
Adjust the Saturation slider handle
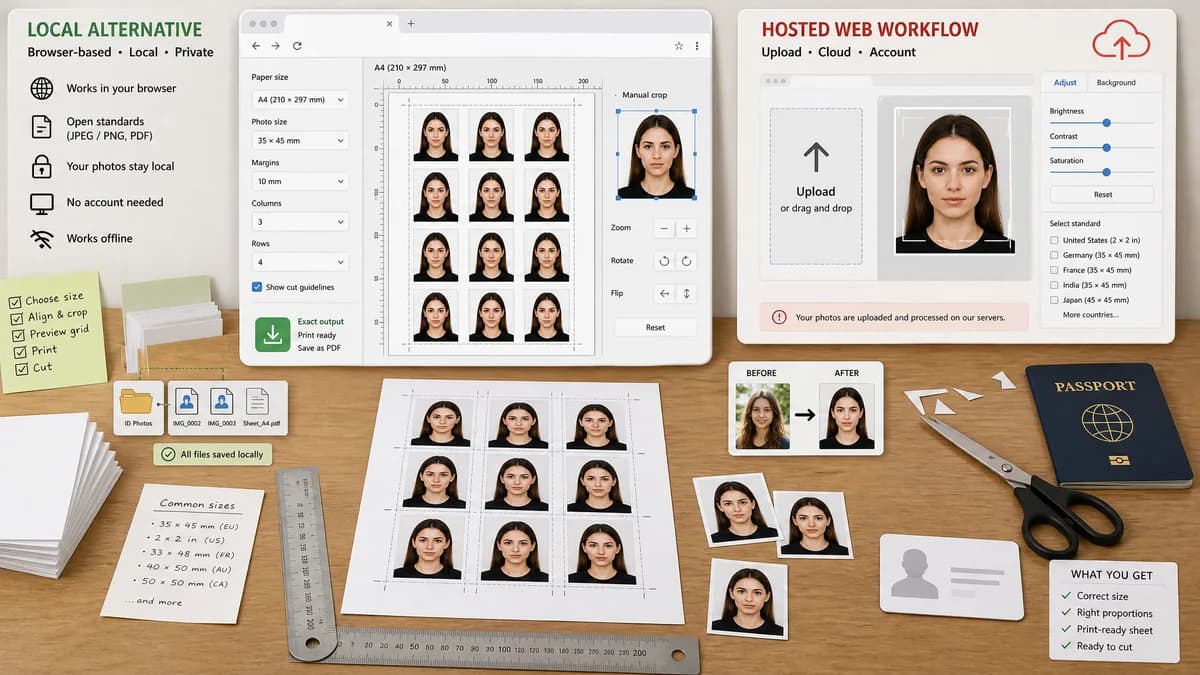click(x=1106, y=172)
